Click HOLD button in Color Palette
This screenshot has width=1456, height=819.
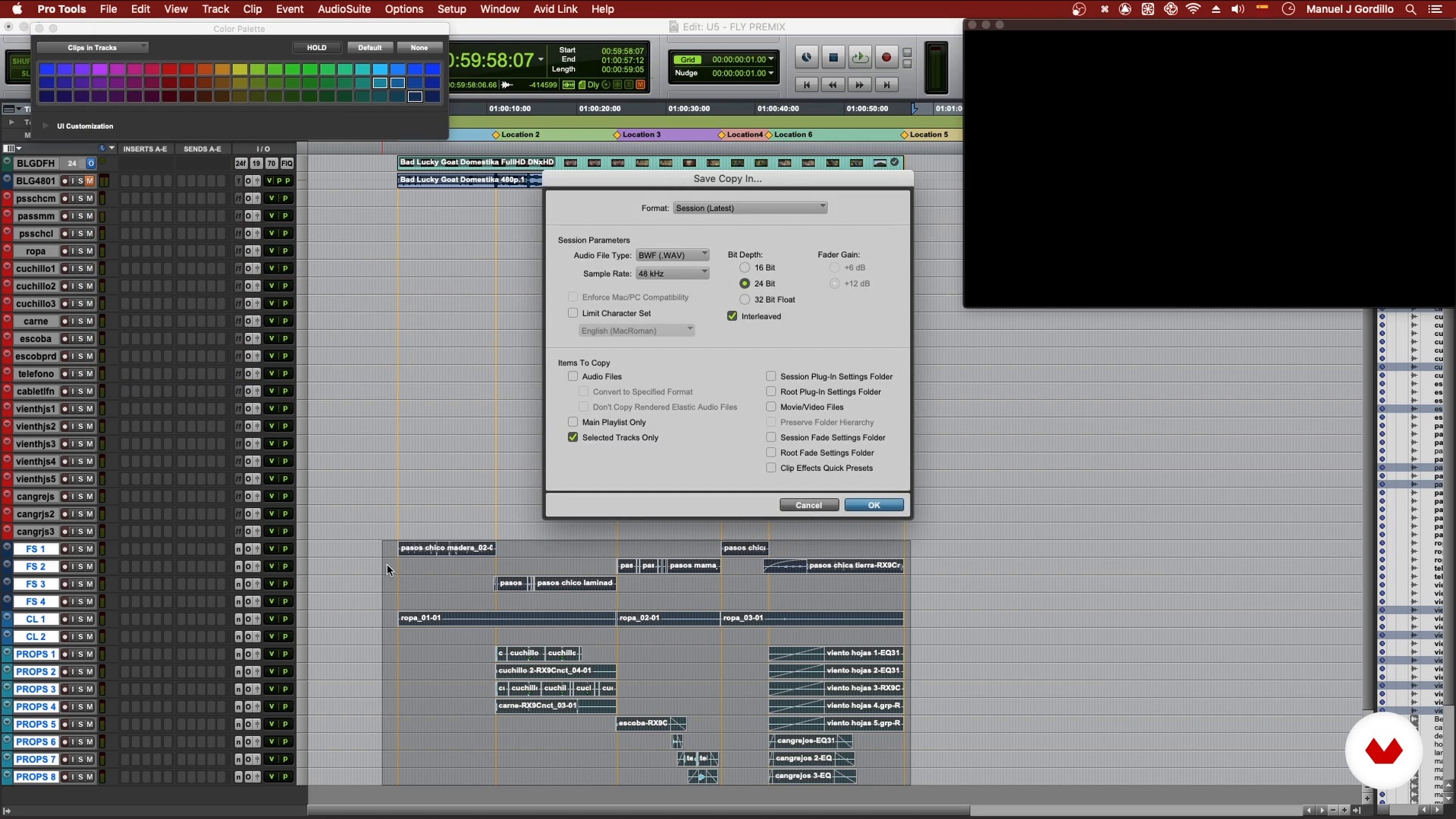pos(316,48)
